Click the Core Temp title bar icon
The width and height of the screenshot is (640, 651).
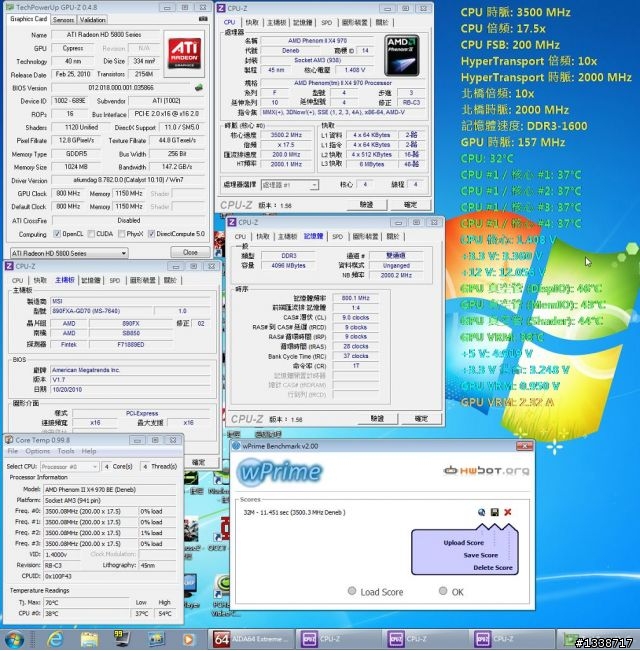[9, 440]
